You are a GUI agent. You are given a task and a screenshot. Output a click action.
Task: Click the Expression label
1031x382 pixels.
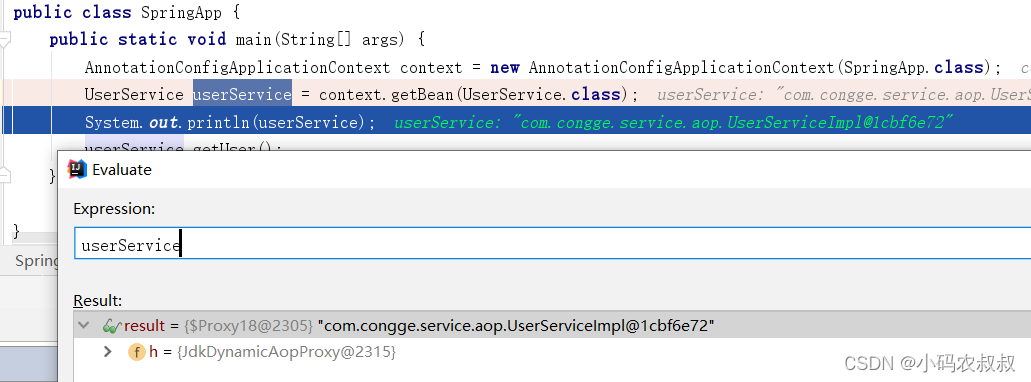[114, 208]
